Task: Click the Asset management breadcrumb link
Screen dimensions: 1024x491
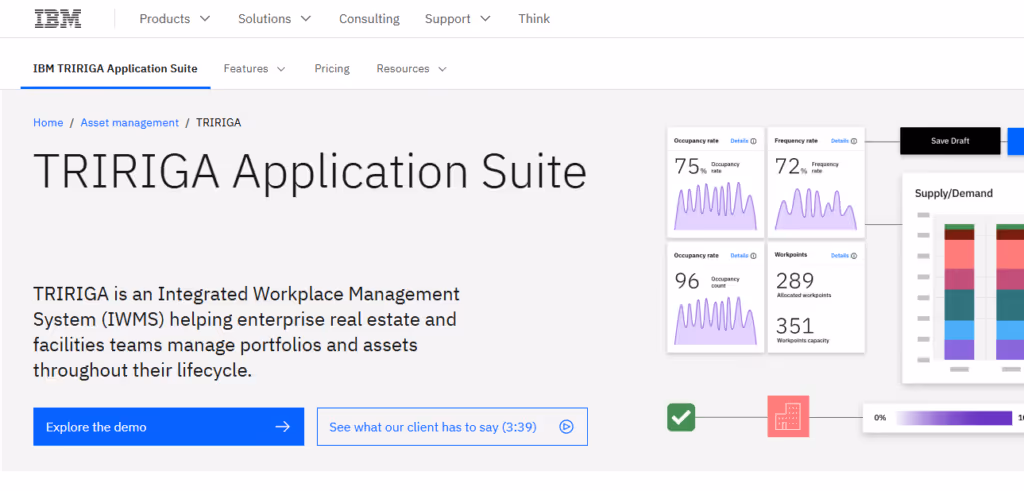Action: (x=129, y=123)
